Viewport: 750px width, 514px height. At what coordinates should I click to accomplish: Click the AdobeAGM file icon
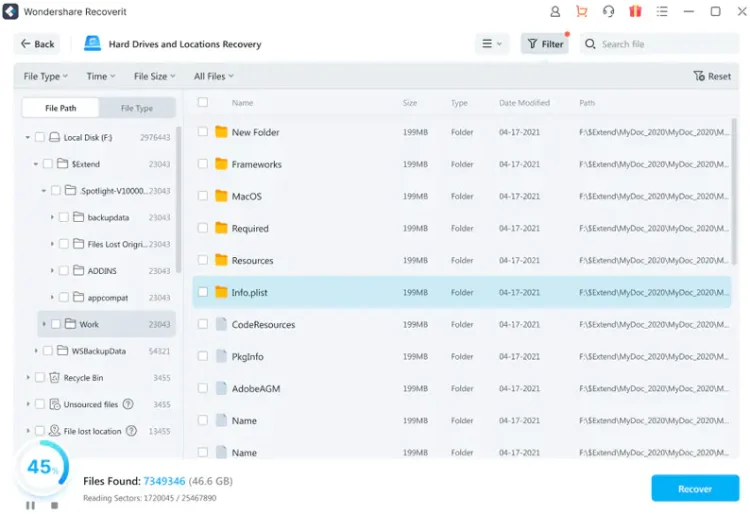[x=221, y=388]
